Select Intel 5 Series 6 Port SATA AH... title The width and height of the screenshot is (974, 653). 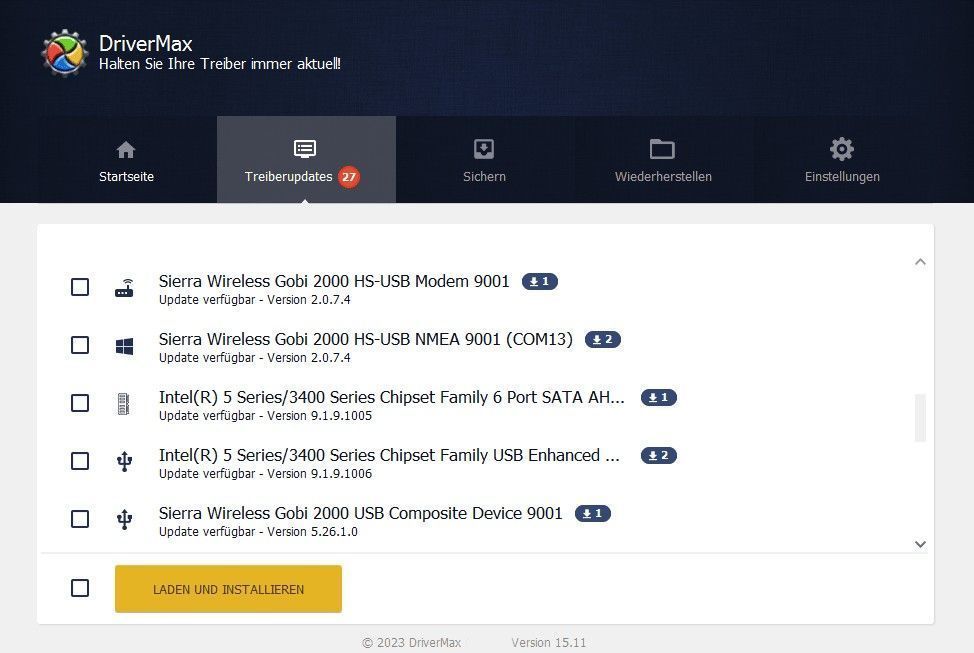[x=392, y=397]
